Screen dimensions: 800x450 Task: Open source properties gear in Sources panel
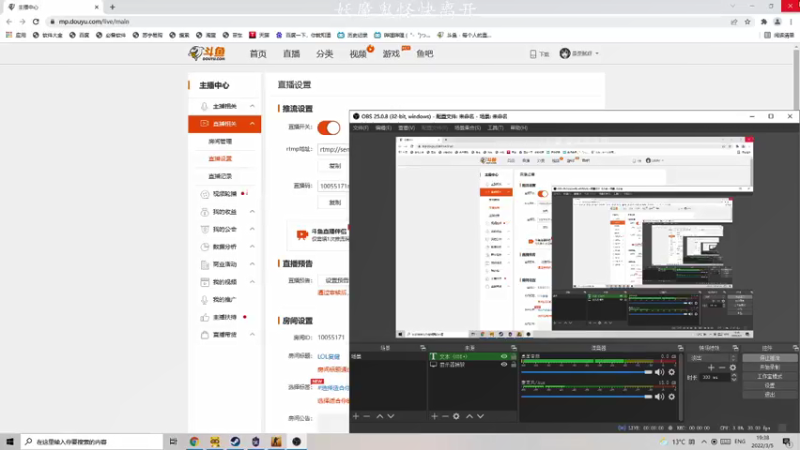(456, 416)
